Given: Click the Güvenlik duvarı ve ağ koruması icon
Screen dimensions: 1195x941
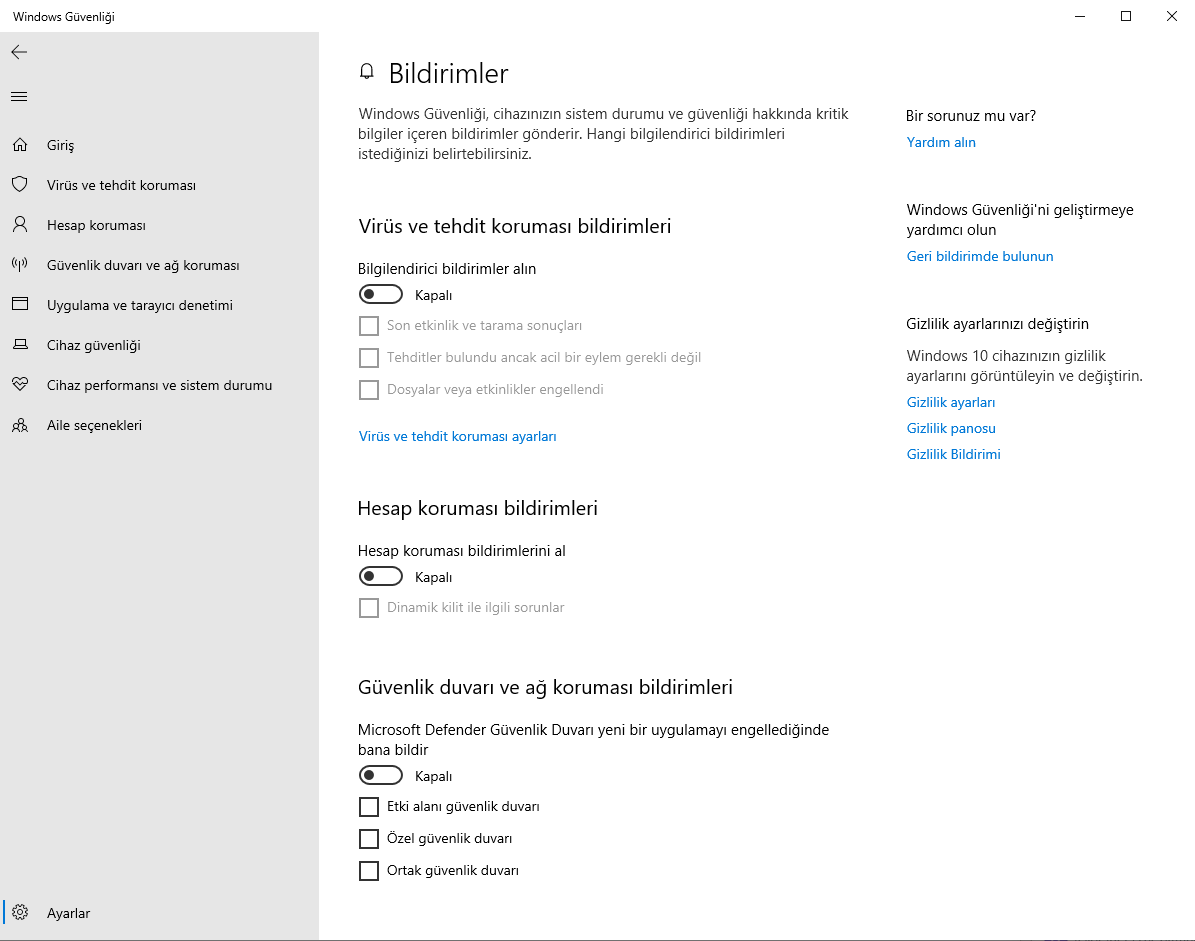Looking at the screenshot, I should pos(19,265).
